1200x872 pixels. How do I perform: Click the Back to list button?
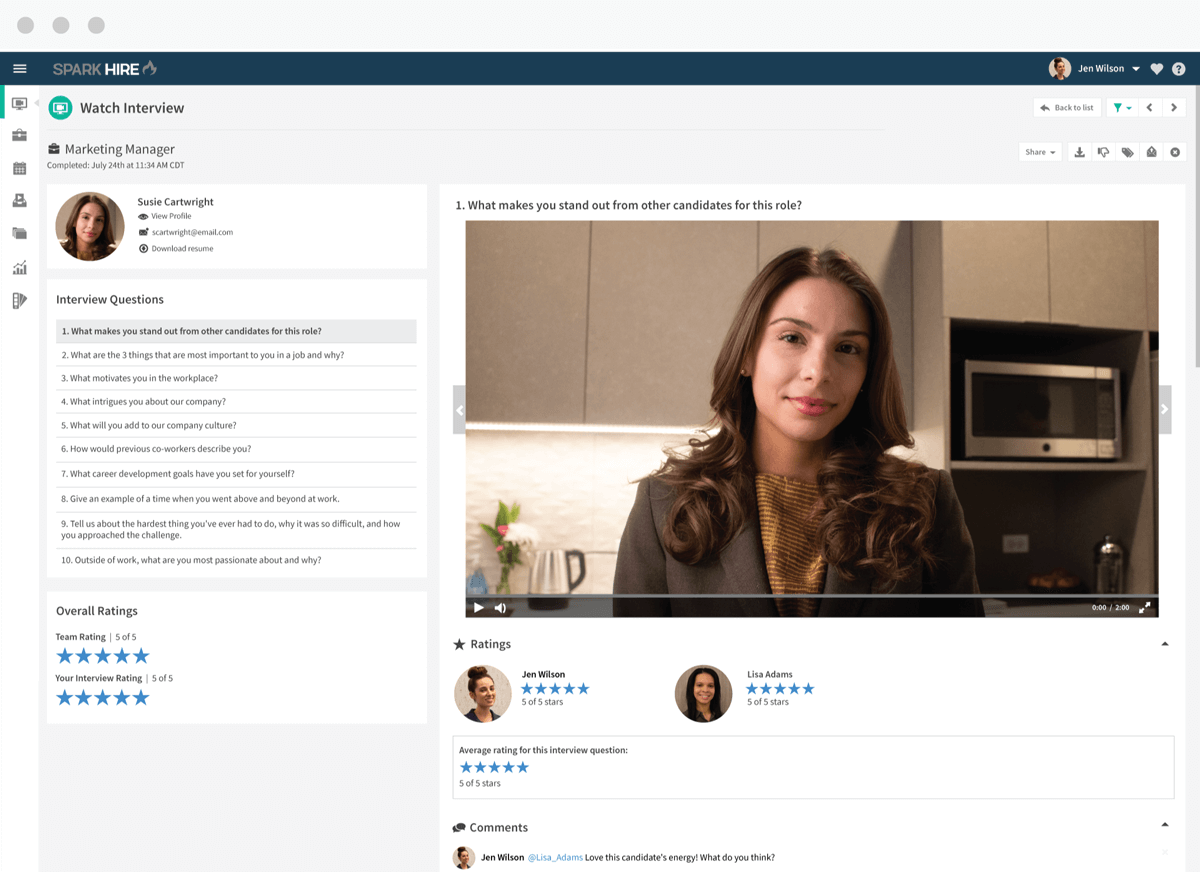point(1067,107)
